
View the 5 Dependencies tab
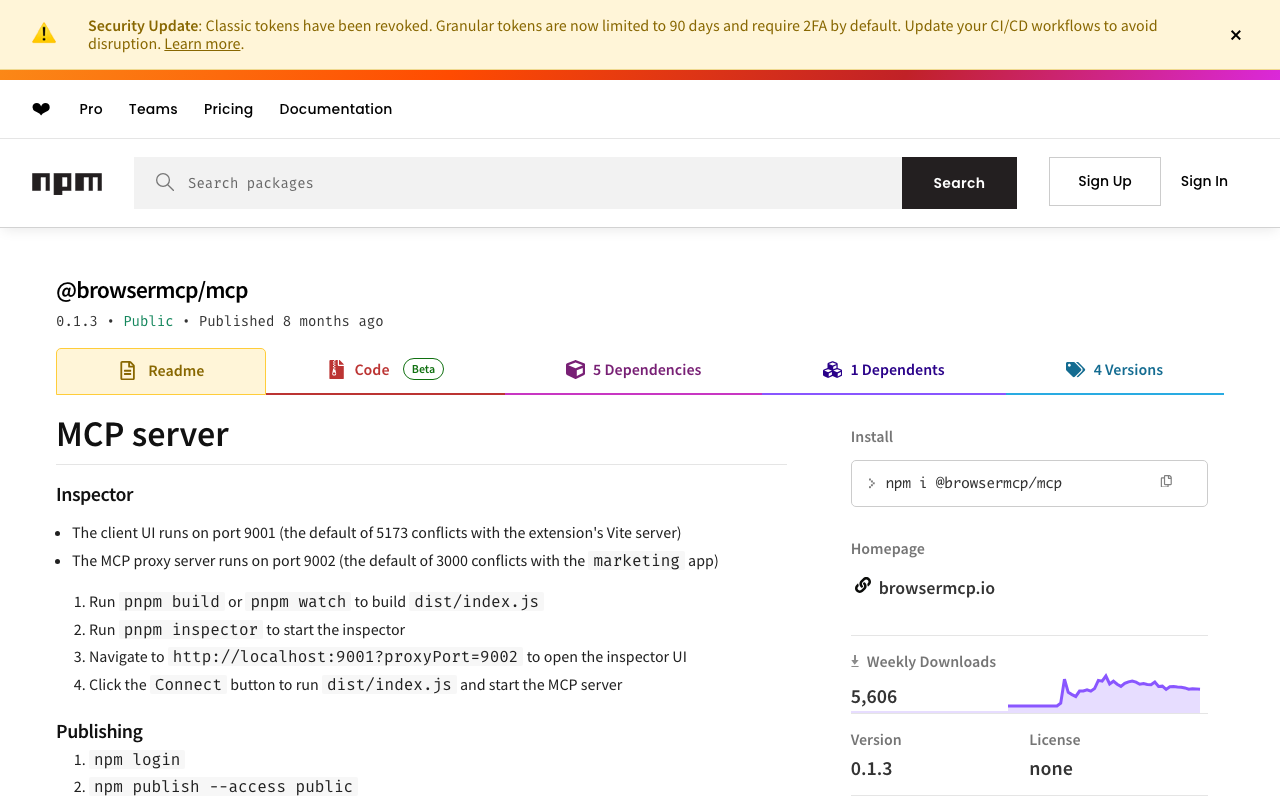coord(634,370)
